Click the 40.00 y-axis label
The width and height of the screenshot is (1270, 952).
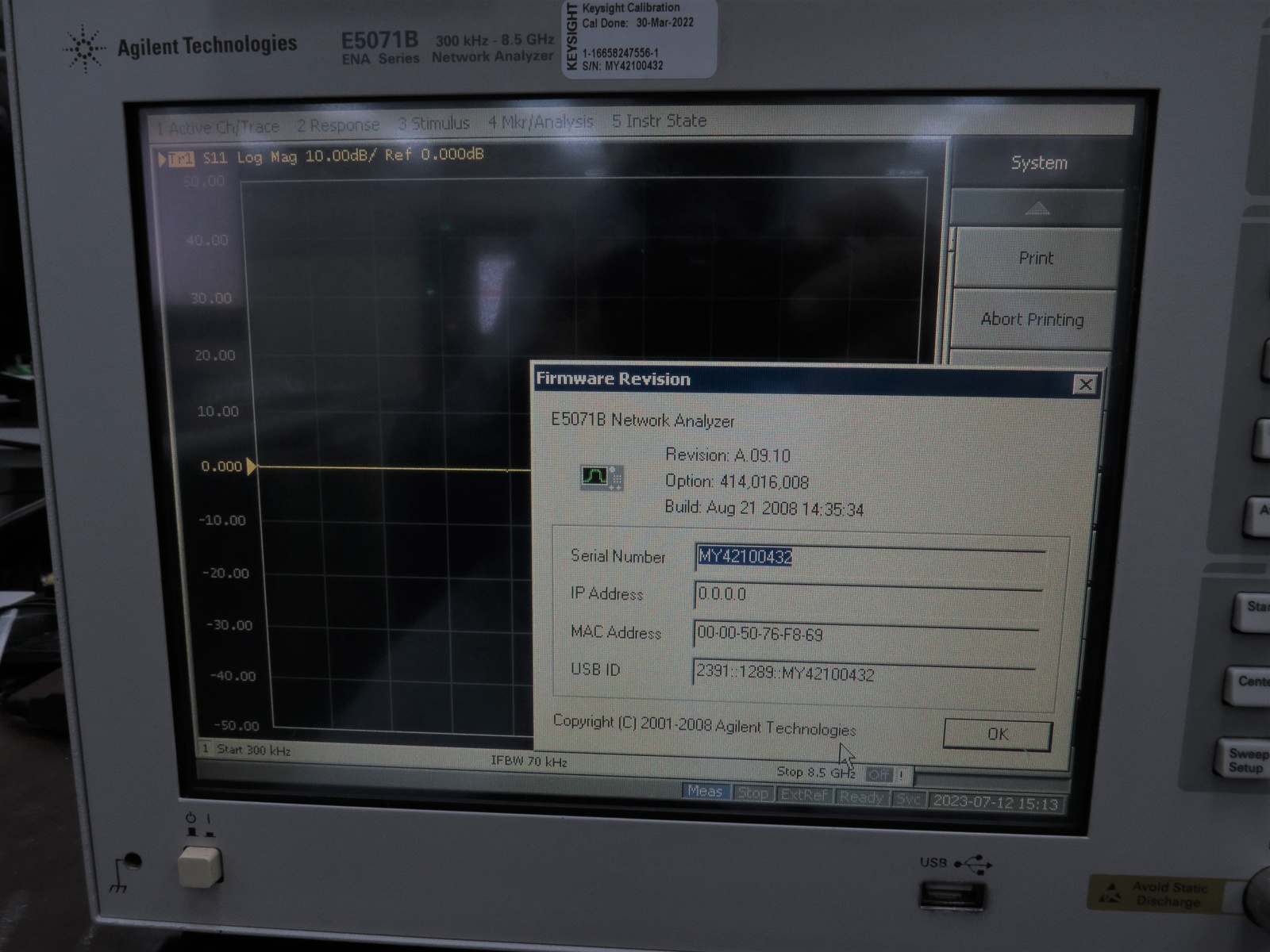tap(206, 240)
